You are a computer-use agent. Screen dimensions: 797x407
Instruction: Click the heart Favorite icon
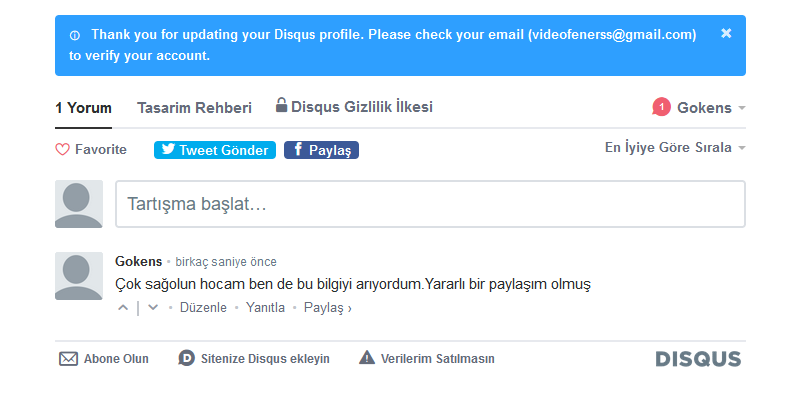tap(62, 149)
